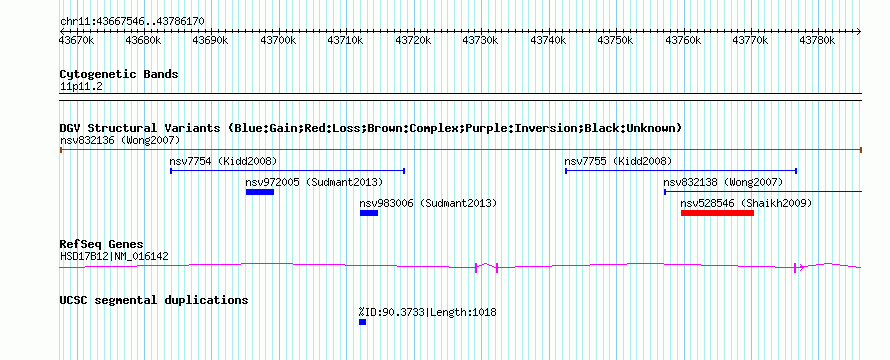
Task: Click the Cytogenetic Bands track title
Action: point(119,74)
